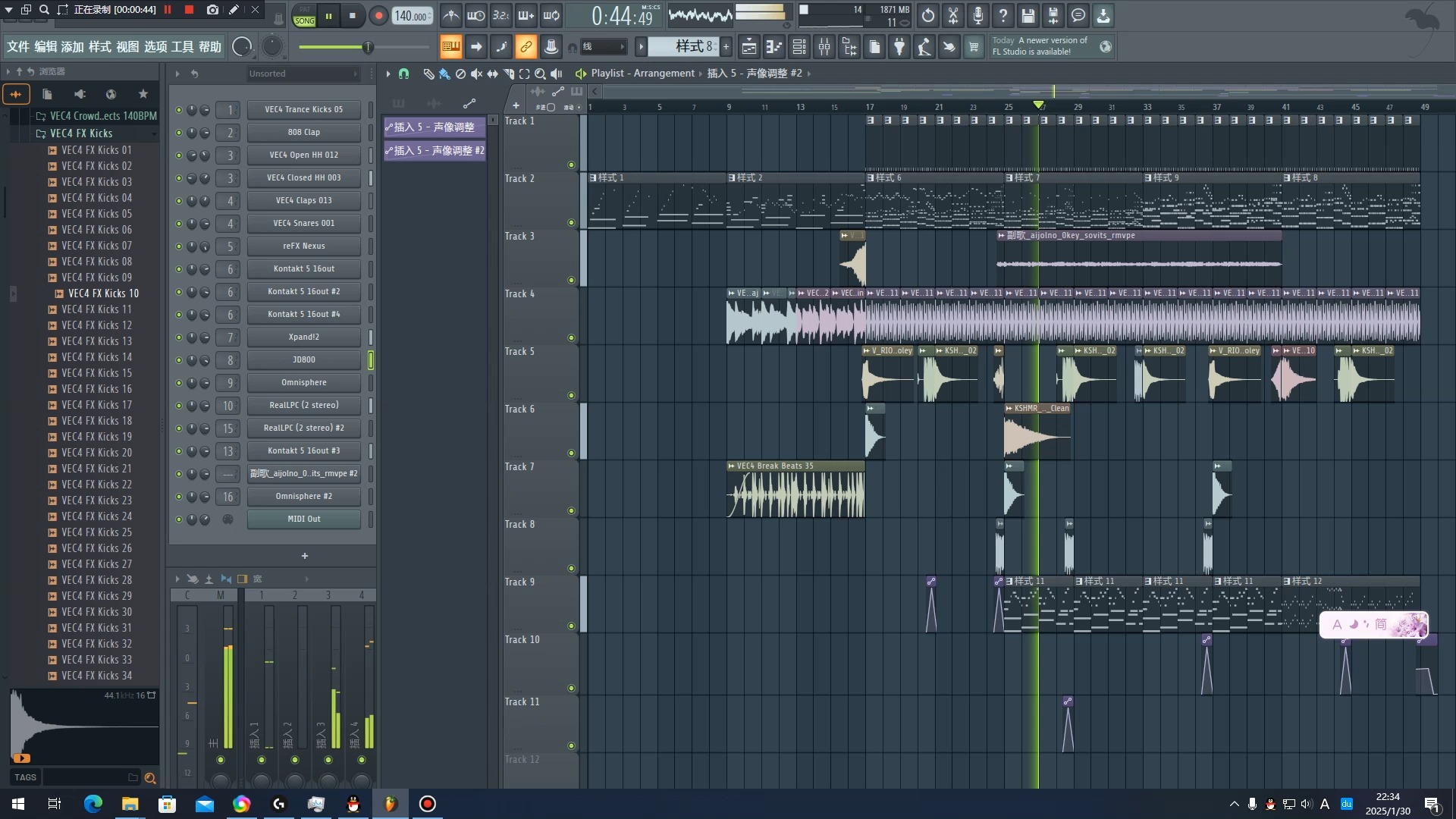Toggle mute LED on Track 4

click(571, 338)
